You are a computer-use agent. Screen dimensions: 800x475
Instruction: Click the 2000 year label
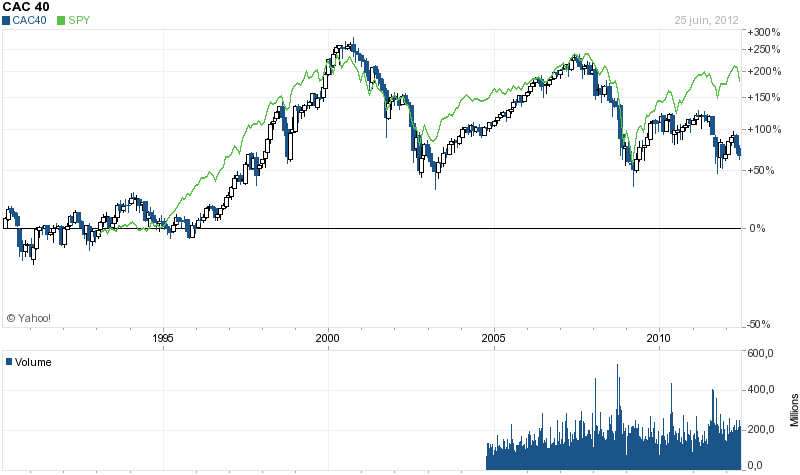coord(328,338)
